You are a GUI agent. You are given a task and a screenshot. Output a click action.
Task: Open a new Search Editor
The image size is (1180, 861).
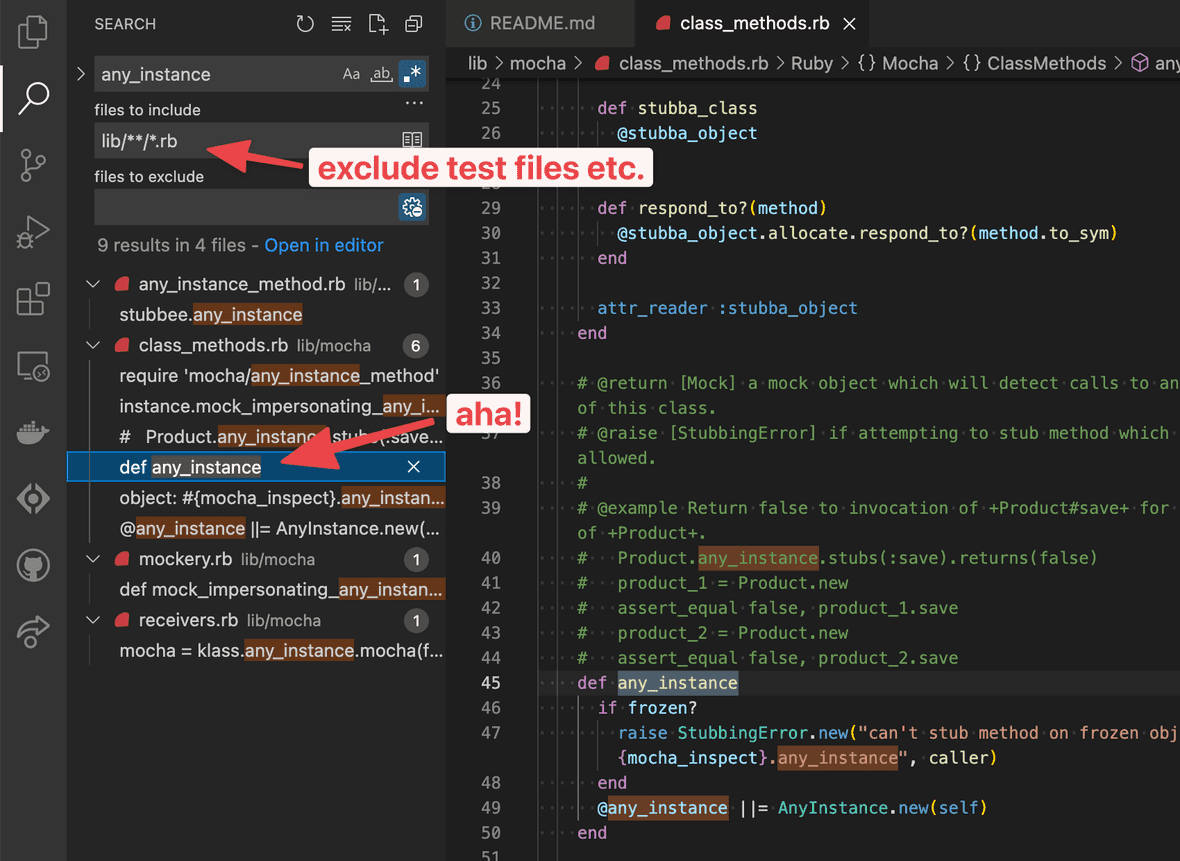(377, 23)
